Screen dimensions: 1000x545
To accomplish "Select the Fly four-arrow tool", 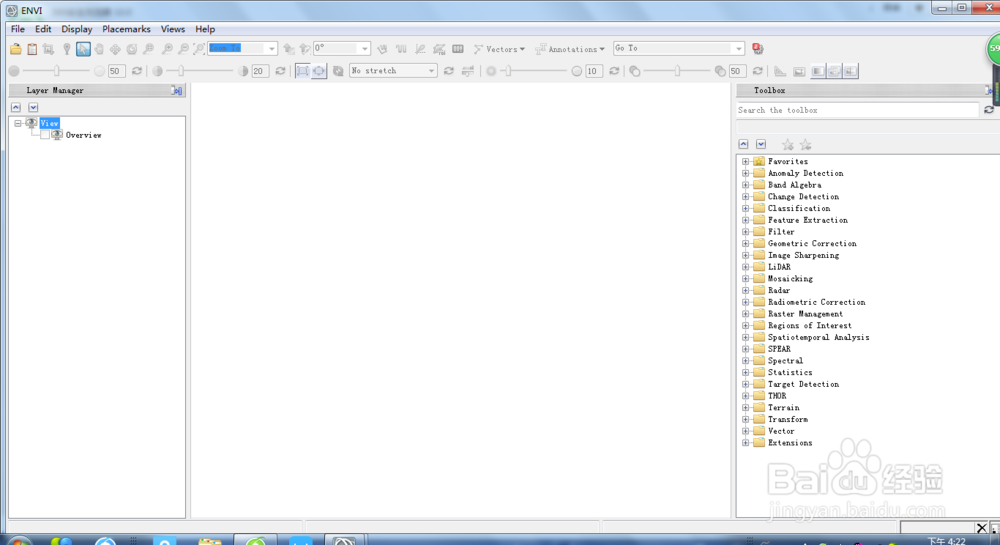I will [x=115, y=49].
